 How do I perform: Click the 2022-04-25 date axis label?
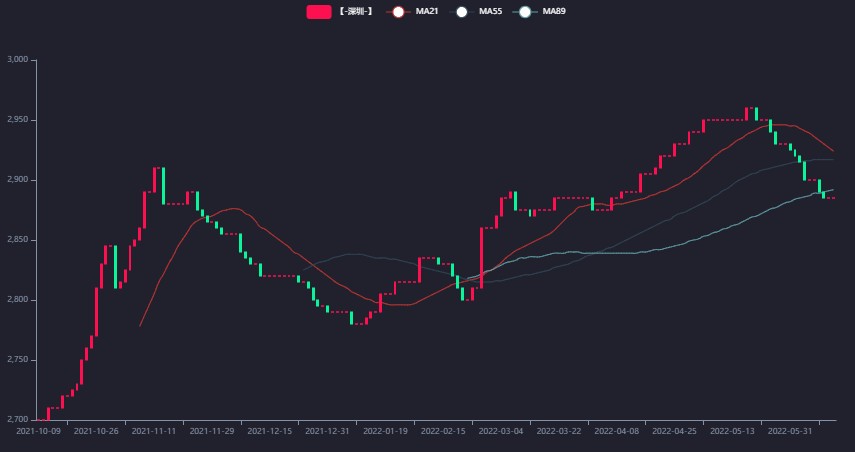[x=673, y=432]
